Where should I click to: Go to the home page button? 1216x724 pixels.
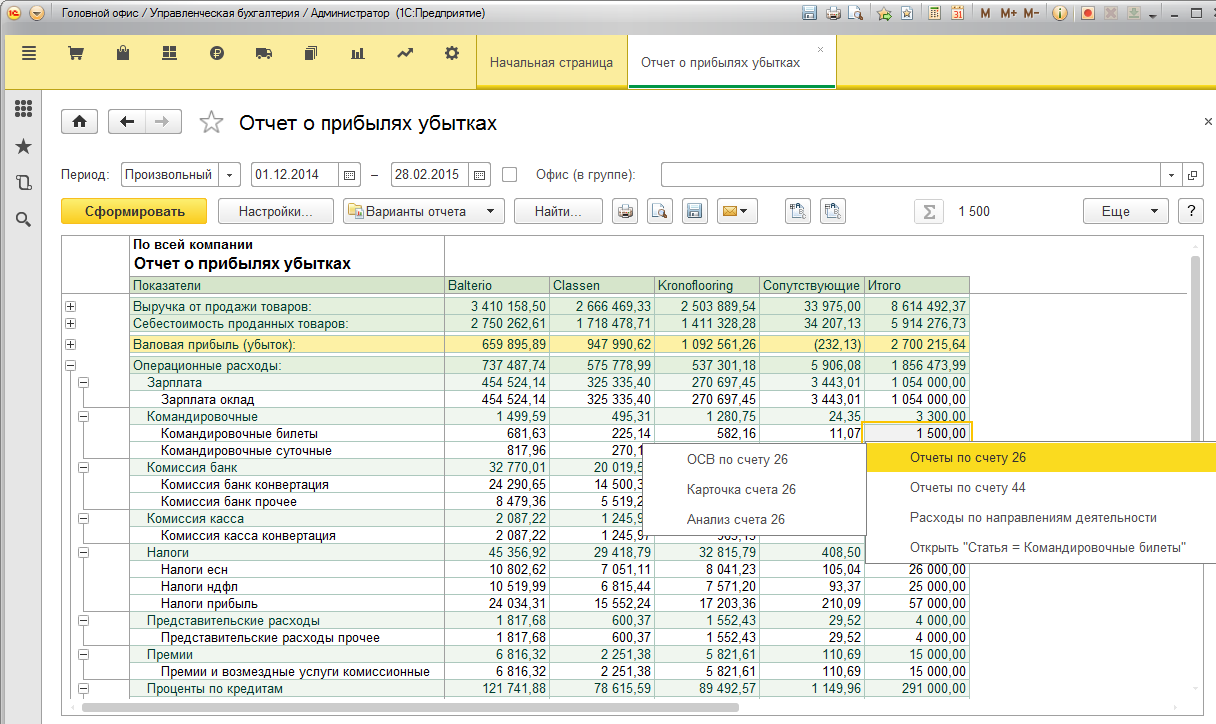(x=79, y=121)
